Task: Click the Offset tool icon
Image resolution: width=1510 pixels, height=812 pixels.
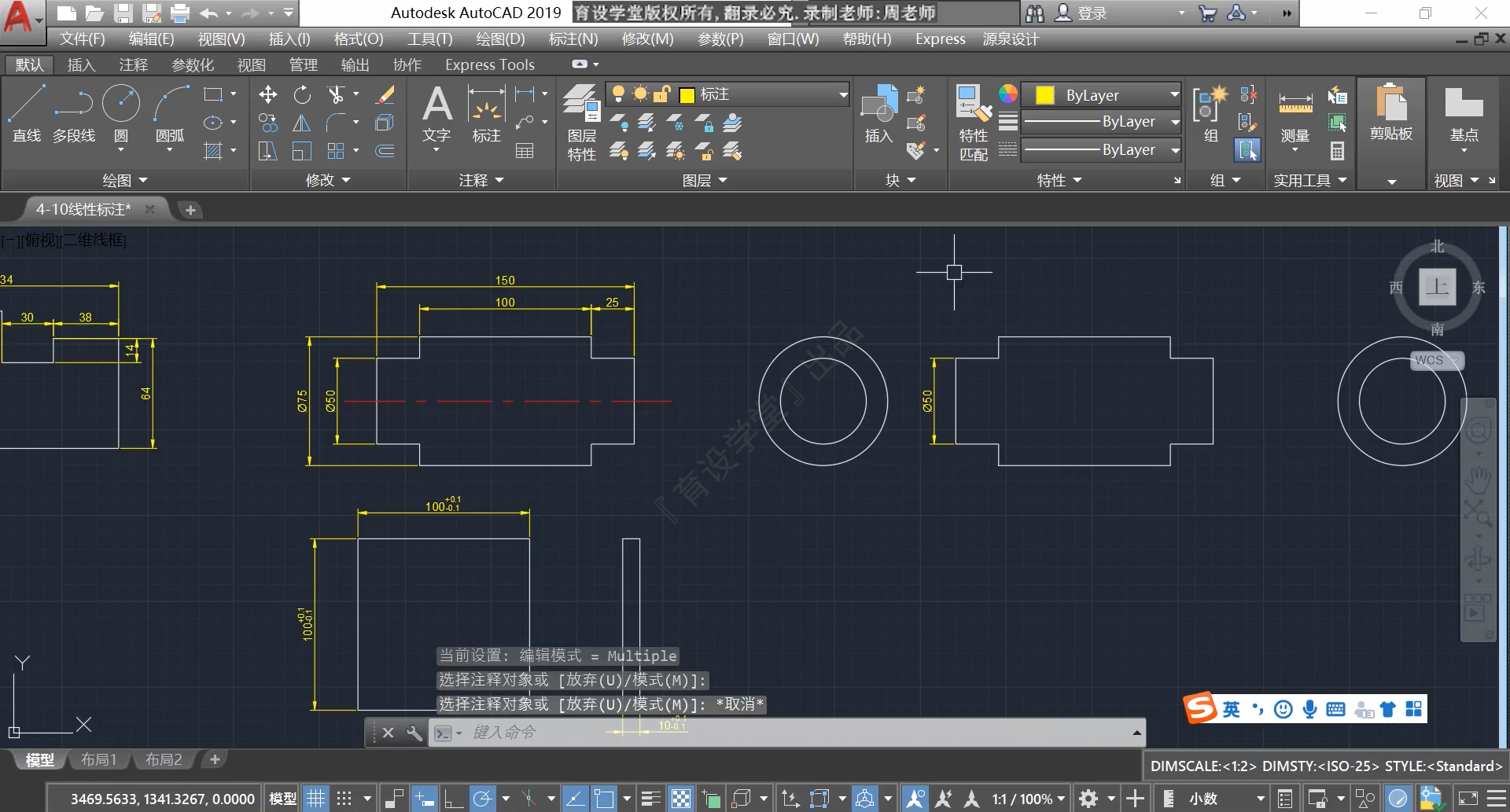Action: [x=385, y=151]
